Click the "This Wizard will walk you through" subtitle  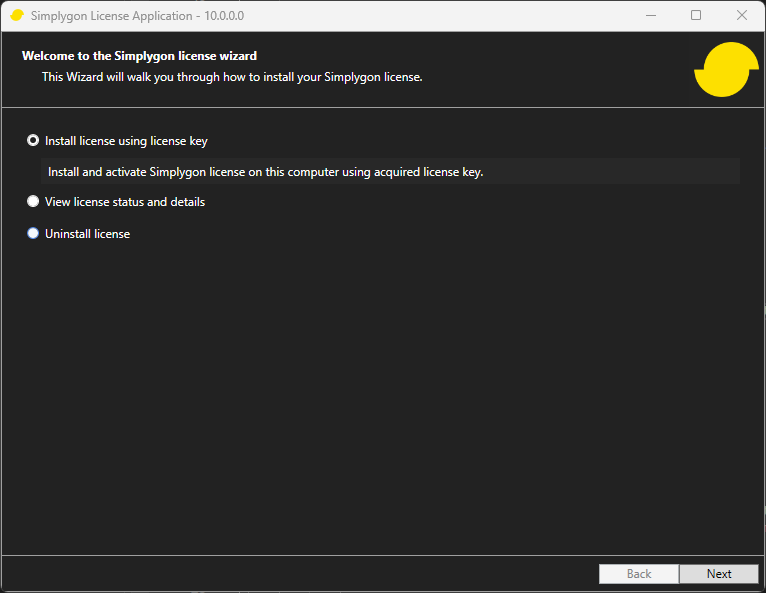point(232,77)
